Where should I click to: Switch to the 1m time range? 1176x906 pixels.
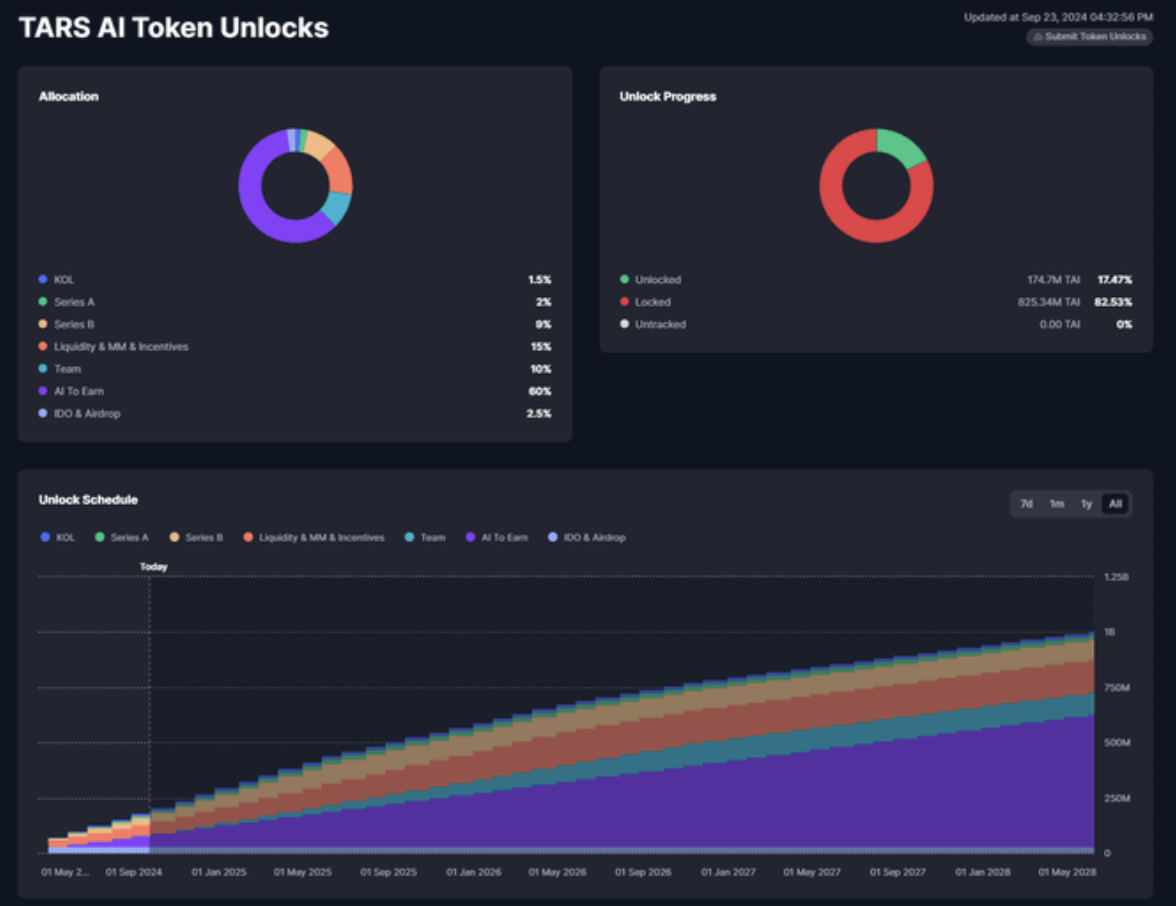[x=1056, y=504]
